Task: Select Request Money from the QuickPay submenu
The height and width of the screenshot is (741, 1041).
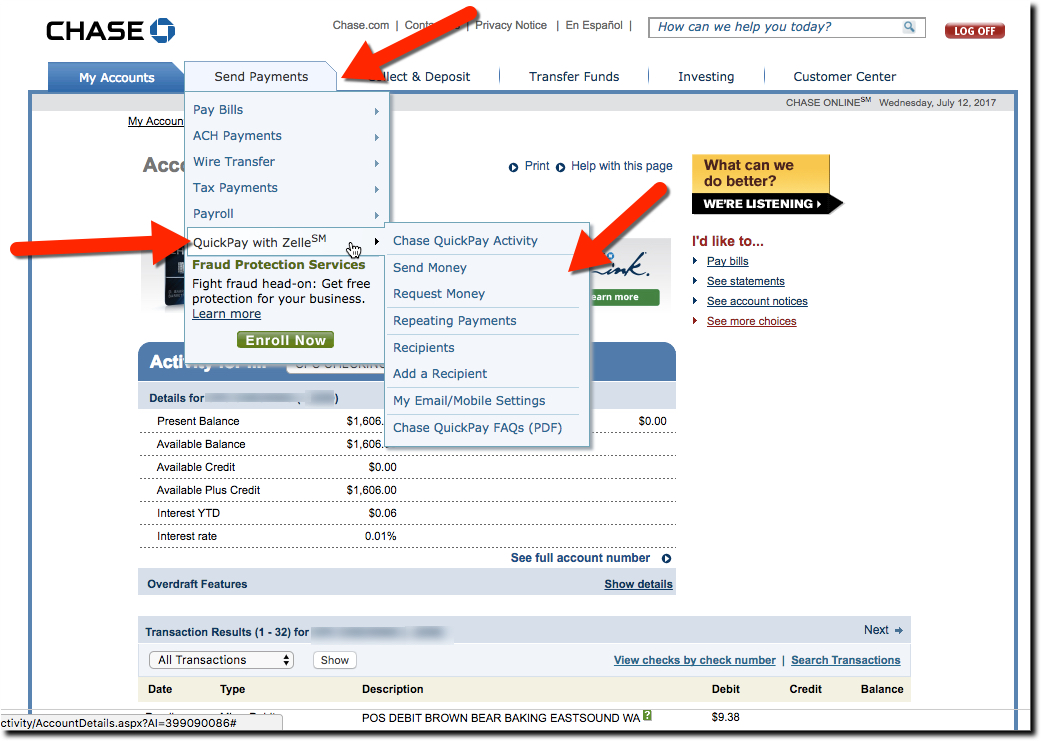Action: point(440,294)
